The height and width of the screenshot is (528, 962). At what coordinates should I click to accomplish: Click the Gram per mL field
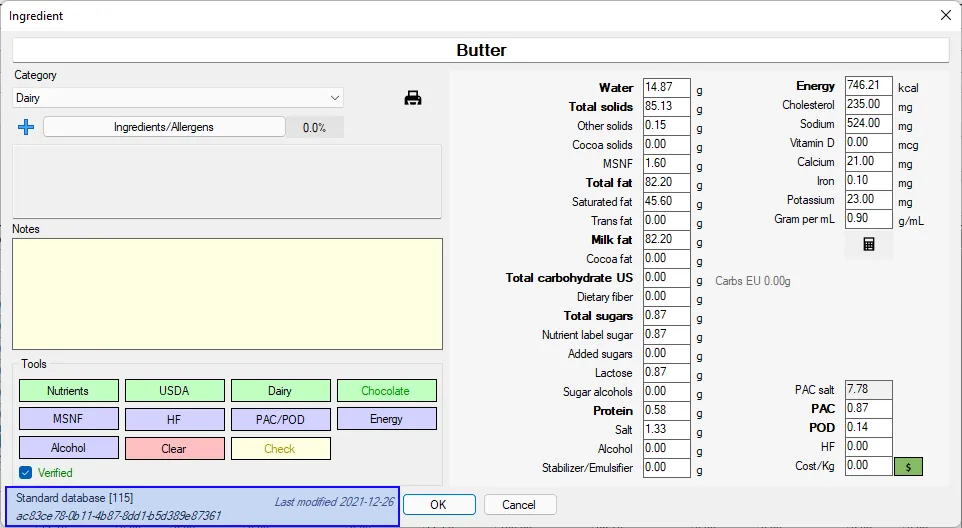click(868, 219)
